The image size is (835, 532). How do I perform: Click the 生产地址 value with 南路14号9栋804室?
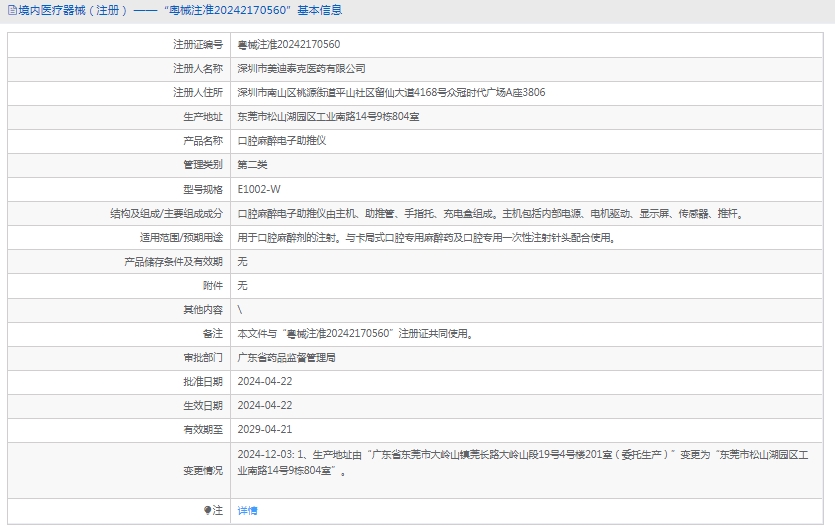(328, 117)
